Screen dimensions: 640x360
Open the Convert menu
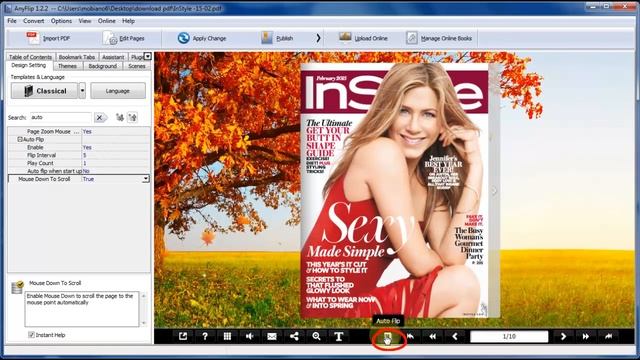[33, 21]
